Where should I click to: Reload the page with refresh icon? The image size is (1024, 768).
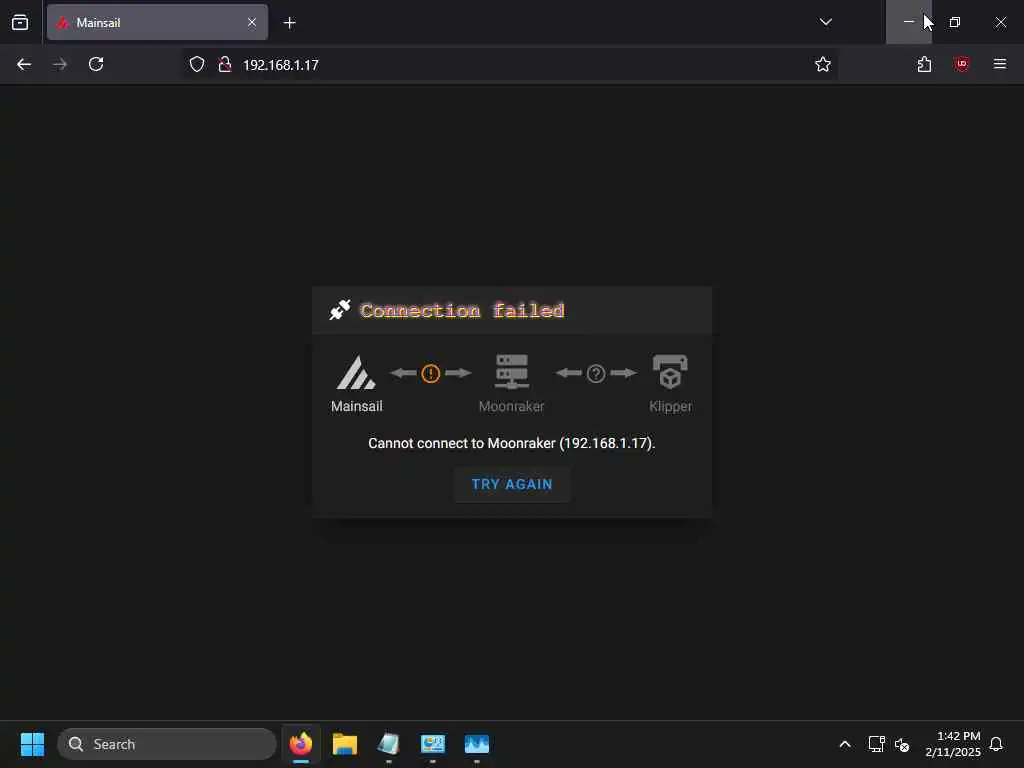tap(96, 64)
